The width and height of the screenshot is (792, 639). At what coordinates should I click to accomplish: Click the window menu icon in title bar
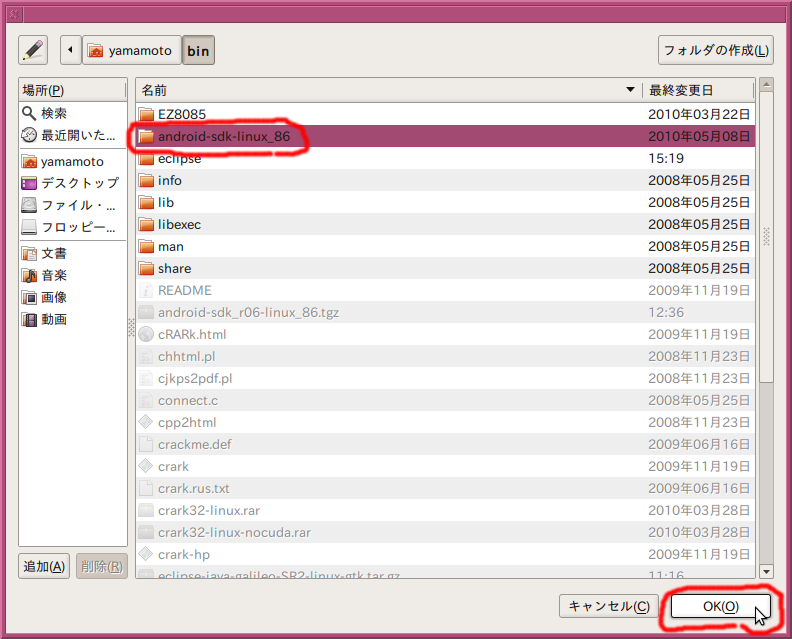[x=14, y=14]
